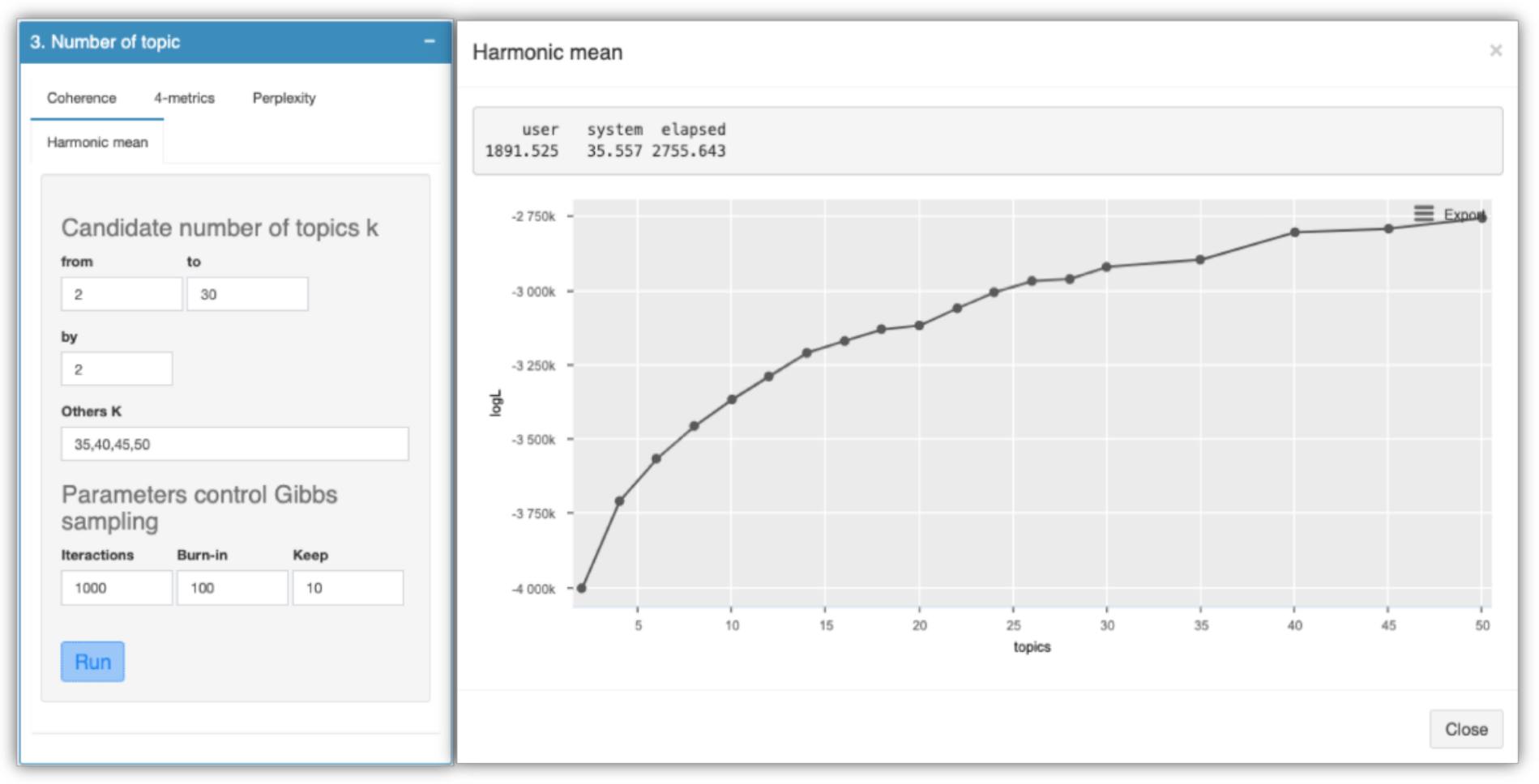Viewport: 1539px width, 784px height.
Task: Click the '-4 000k' y-axis label
Action: [533, 589]
